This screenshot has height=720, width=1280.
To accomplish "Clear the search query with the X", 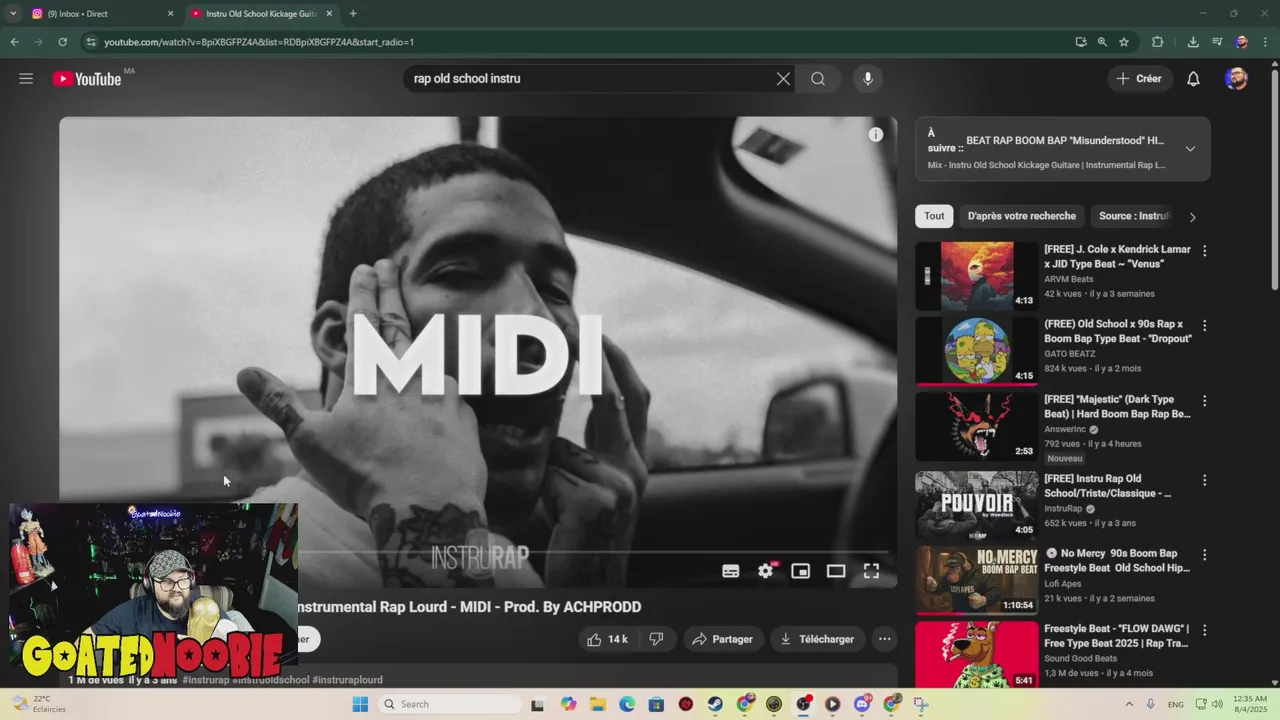I will pyautogui.click(x=783, y=79).
